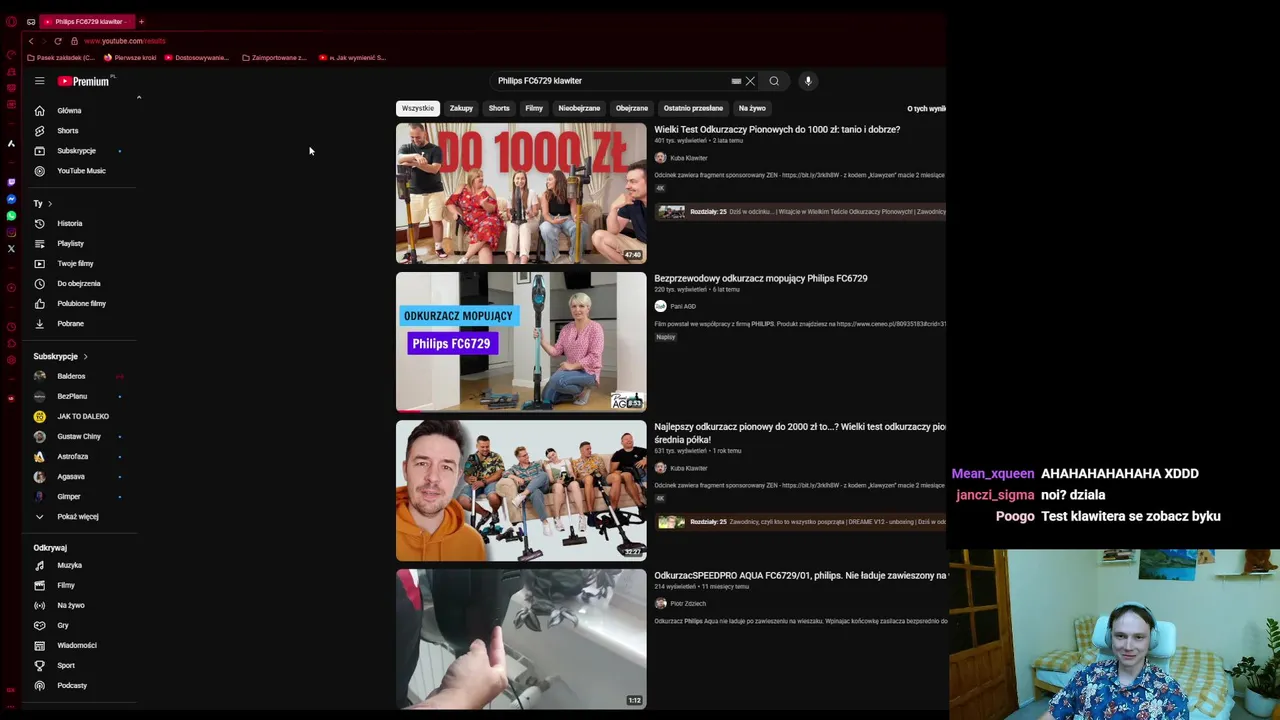
Task: Click the 1:12 vacuum hanger thumbnail
Action: coord(521,639)
